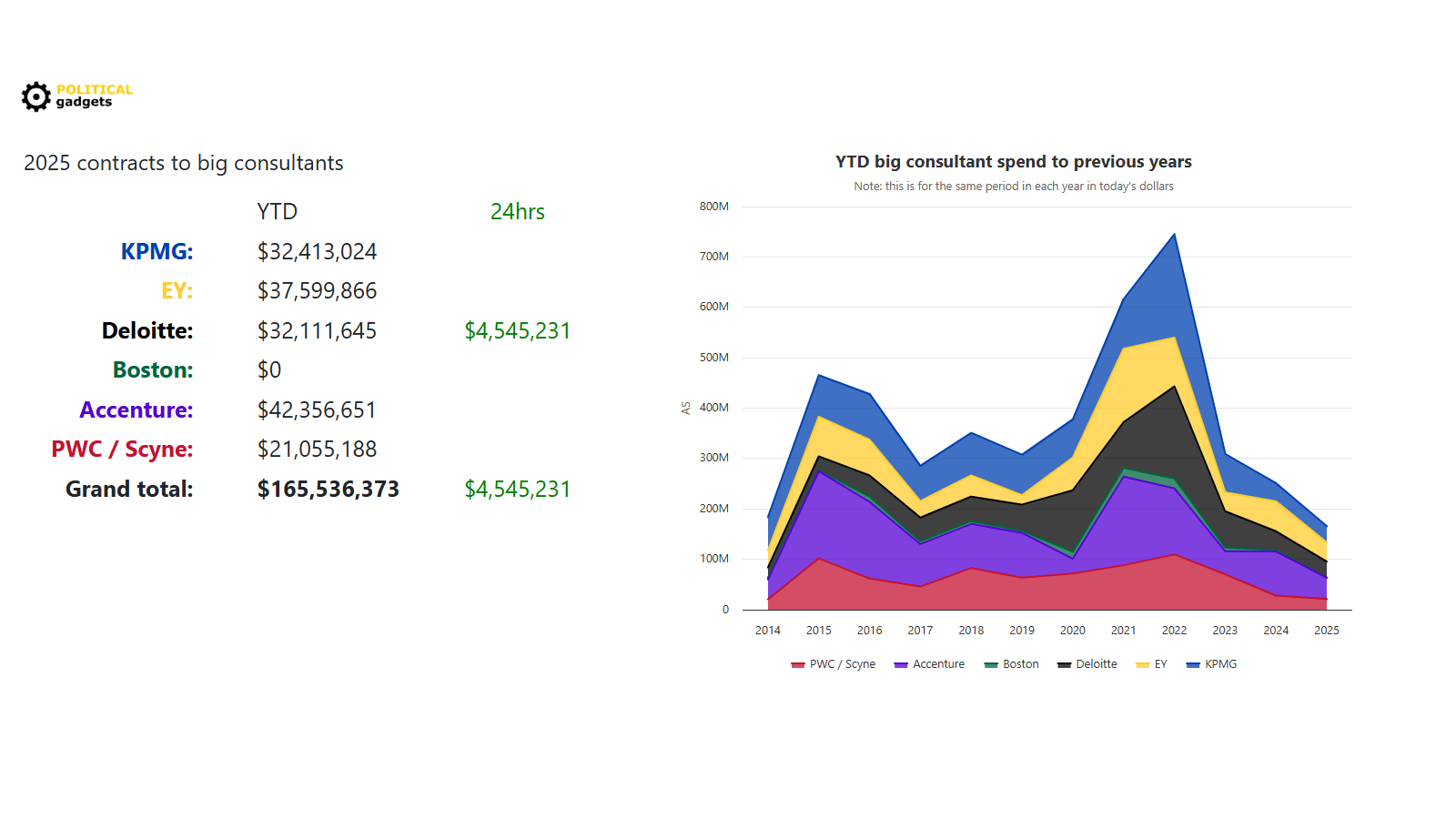
Task: Click the 2015 x-axis label
Action: coord(819,630)
